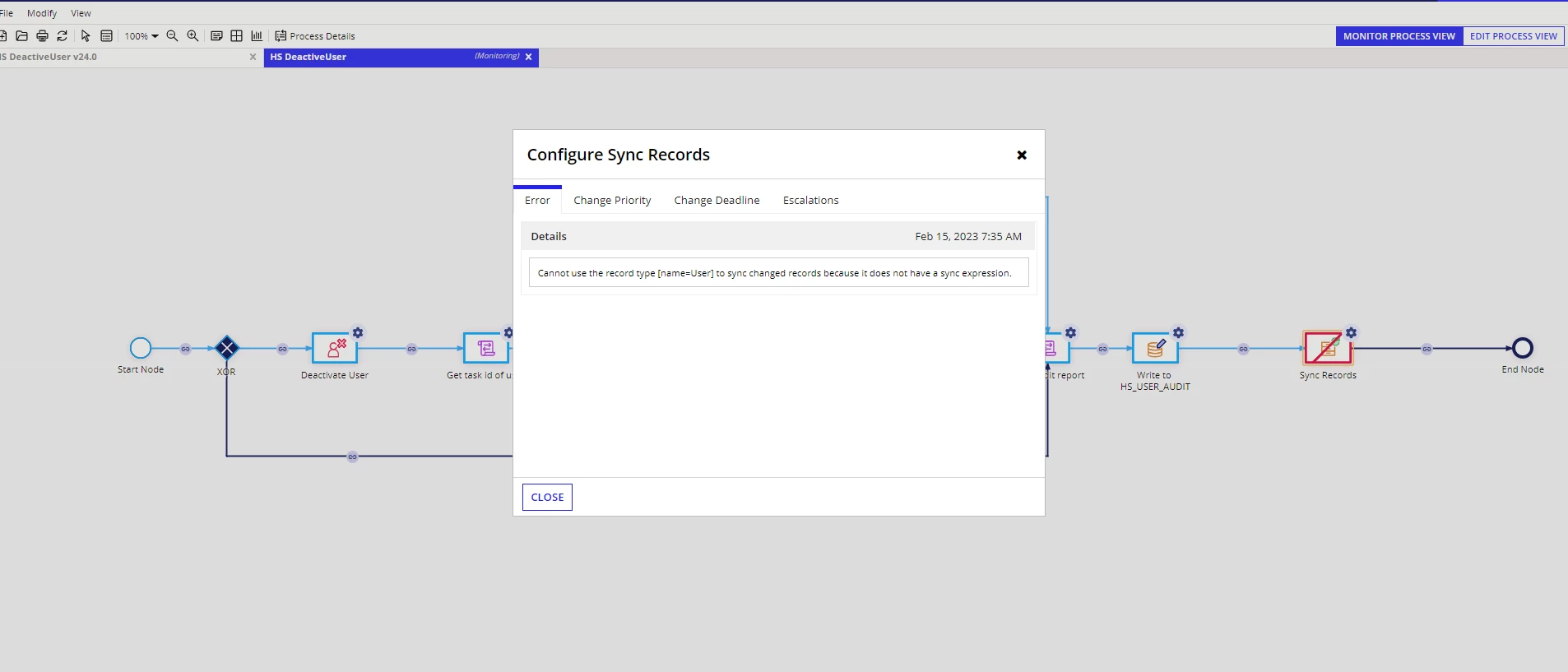Select the pointer arrow tool
Viewport: 1568px width, 672px height.
pos(86,36)
